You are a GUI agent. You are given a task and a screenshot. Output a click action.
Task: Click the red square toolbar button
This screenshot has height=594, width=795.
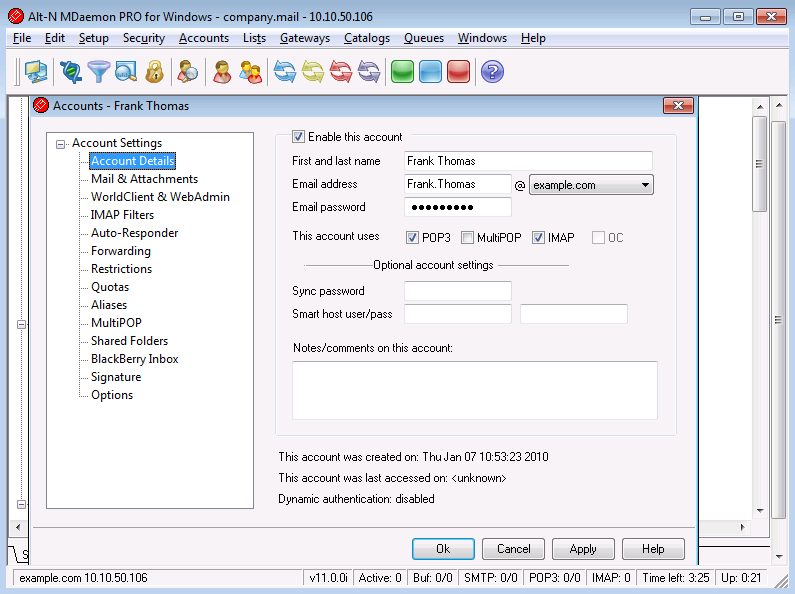point(458,72)
